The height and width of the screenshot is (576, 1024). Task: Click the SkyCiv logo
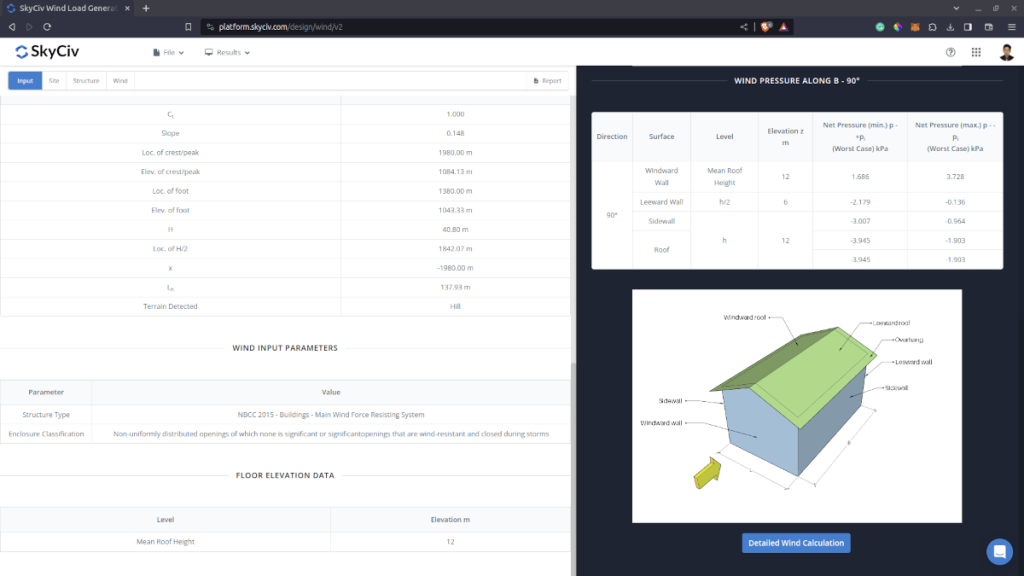[49, 52]
